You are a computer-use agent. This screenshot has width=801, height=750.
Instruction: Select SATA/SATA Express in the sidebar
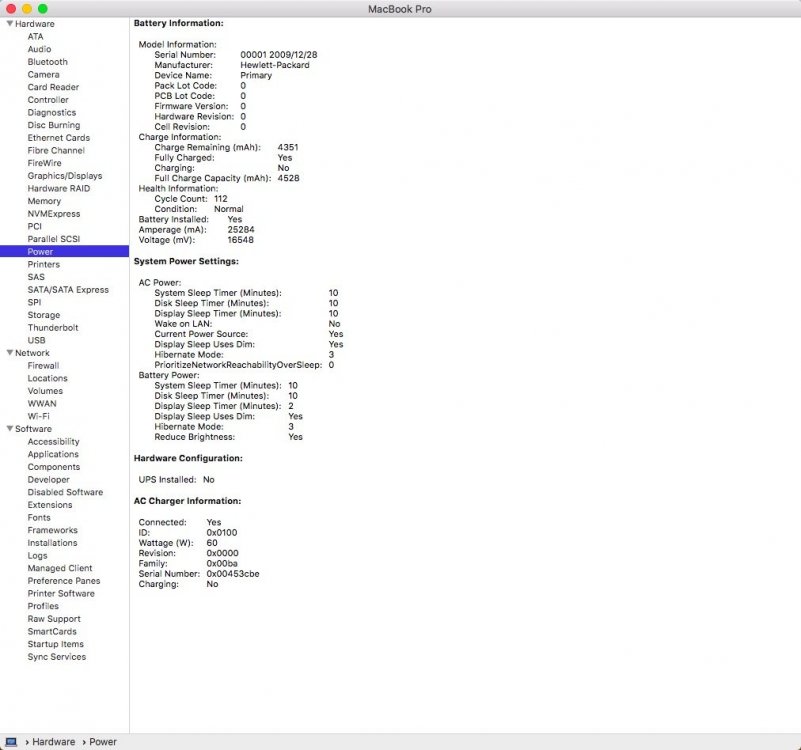[68, 290]
